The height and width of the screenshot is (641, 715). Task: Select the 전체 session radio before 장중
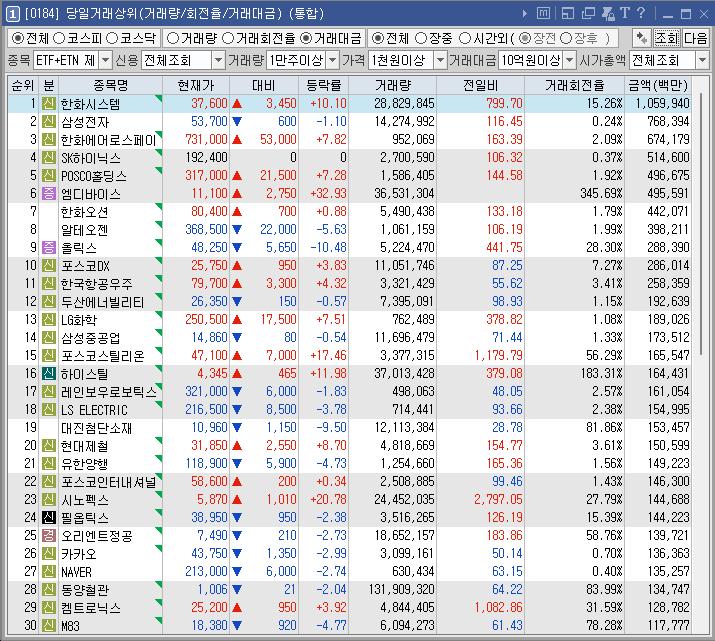(378, 38)
